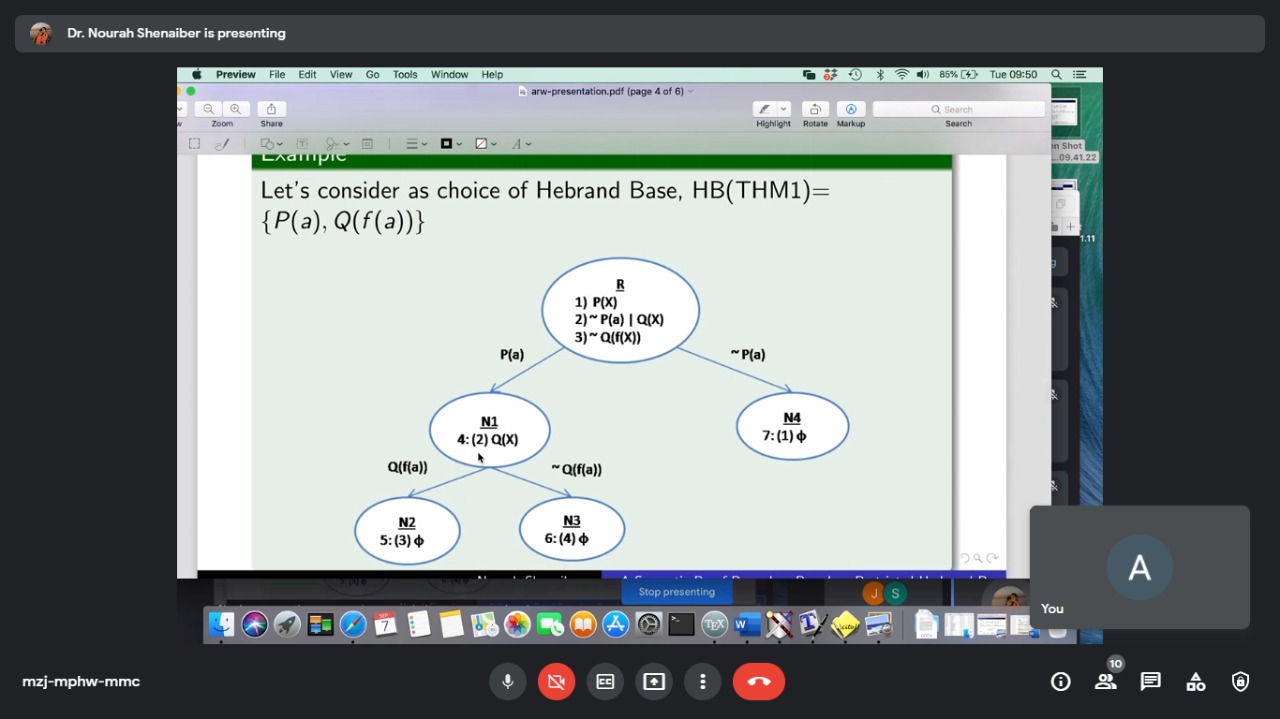Click the Stop presenting button
The width and height of the screenshot is (1280, 719).
pos(677,592)
